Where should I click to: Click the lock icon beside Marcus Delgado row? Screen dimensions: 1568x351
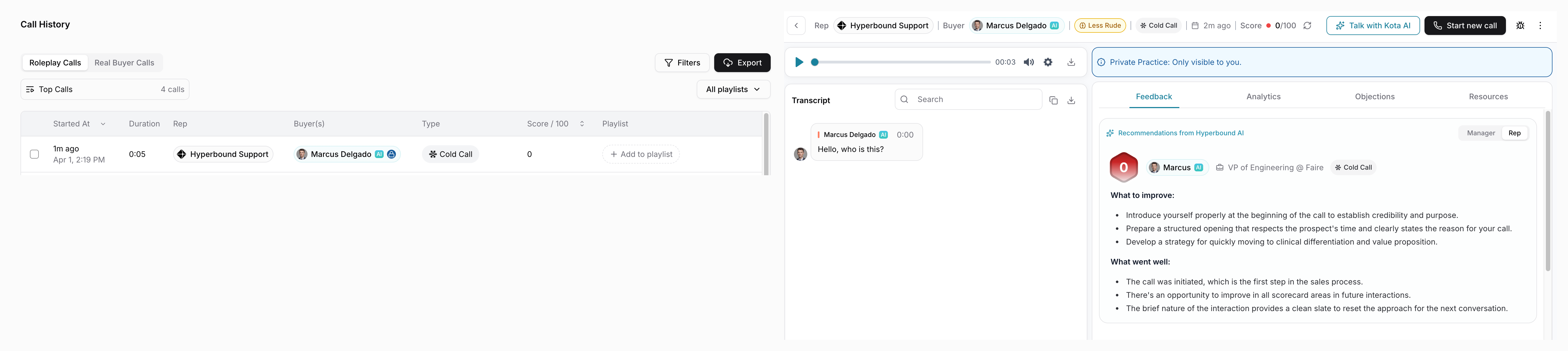(x=391, y=154)
